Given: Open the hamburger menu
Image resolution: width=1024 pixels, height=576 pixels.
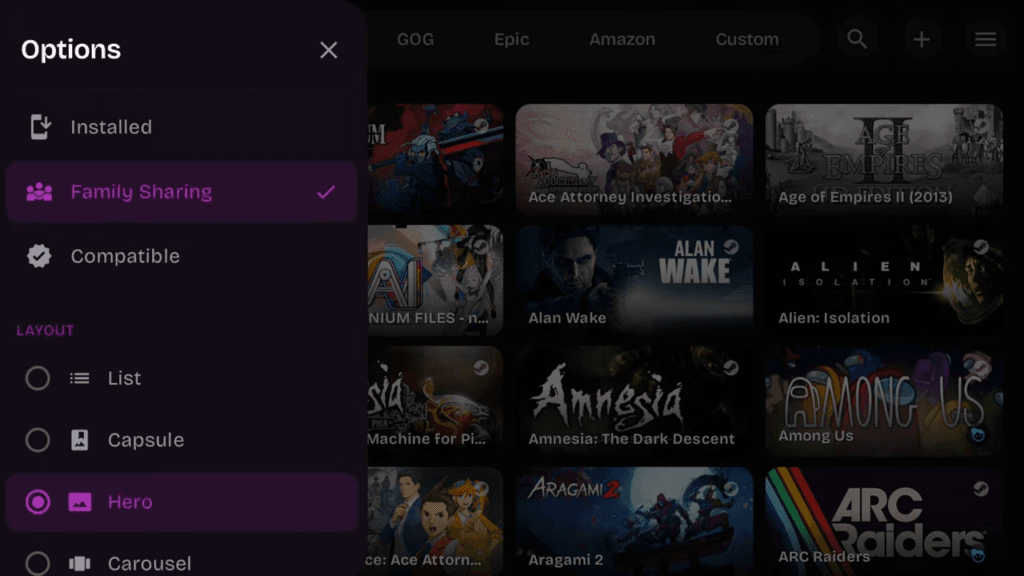Looking at the screenshot, I should 985,39.
